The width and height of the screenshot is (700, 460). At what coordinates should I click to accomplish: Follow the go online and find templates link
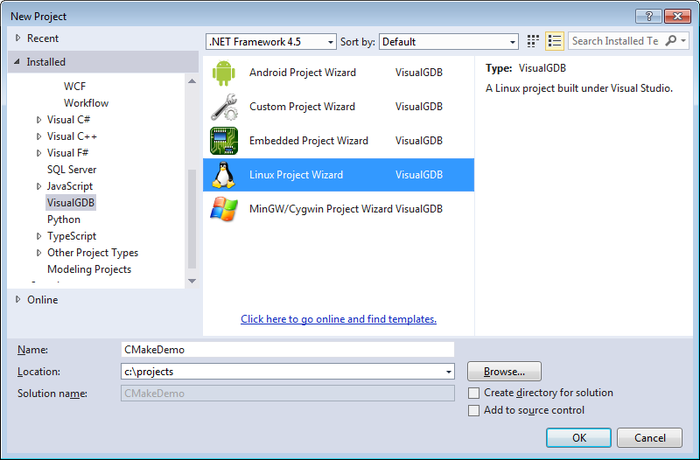[x=338, y=319]
